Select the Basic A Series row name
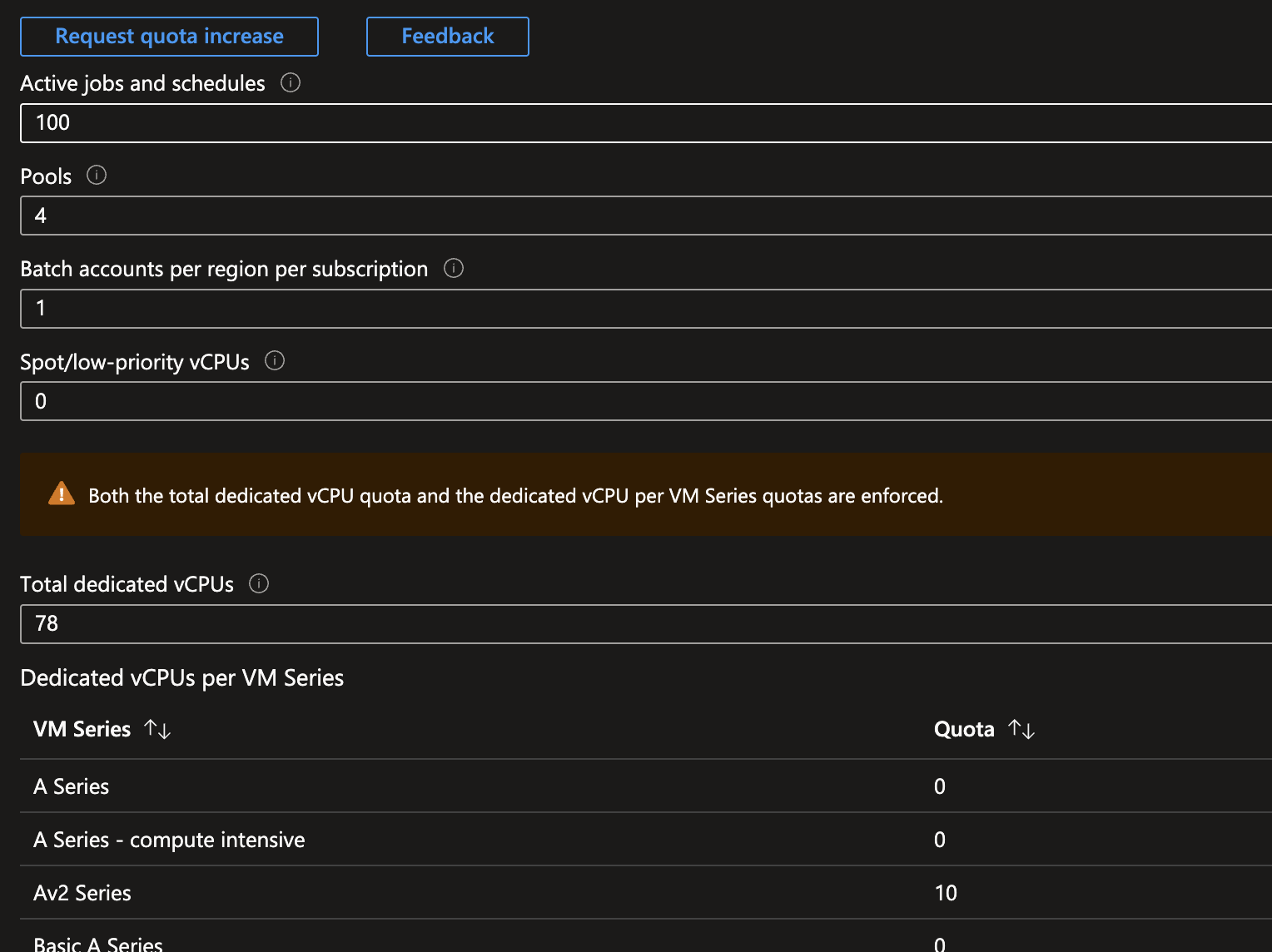The image size is (1272, 952). coord(98,944)
